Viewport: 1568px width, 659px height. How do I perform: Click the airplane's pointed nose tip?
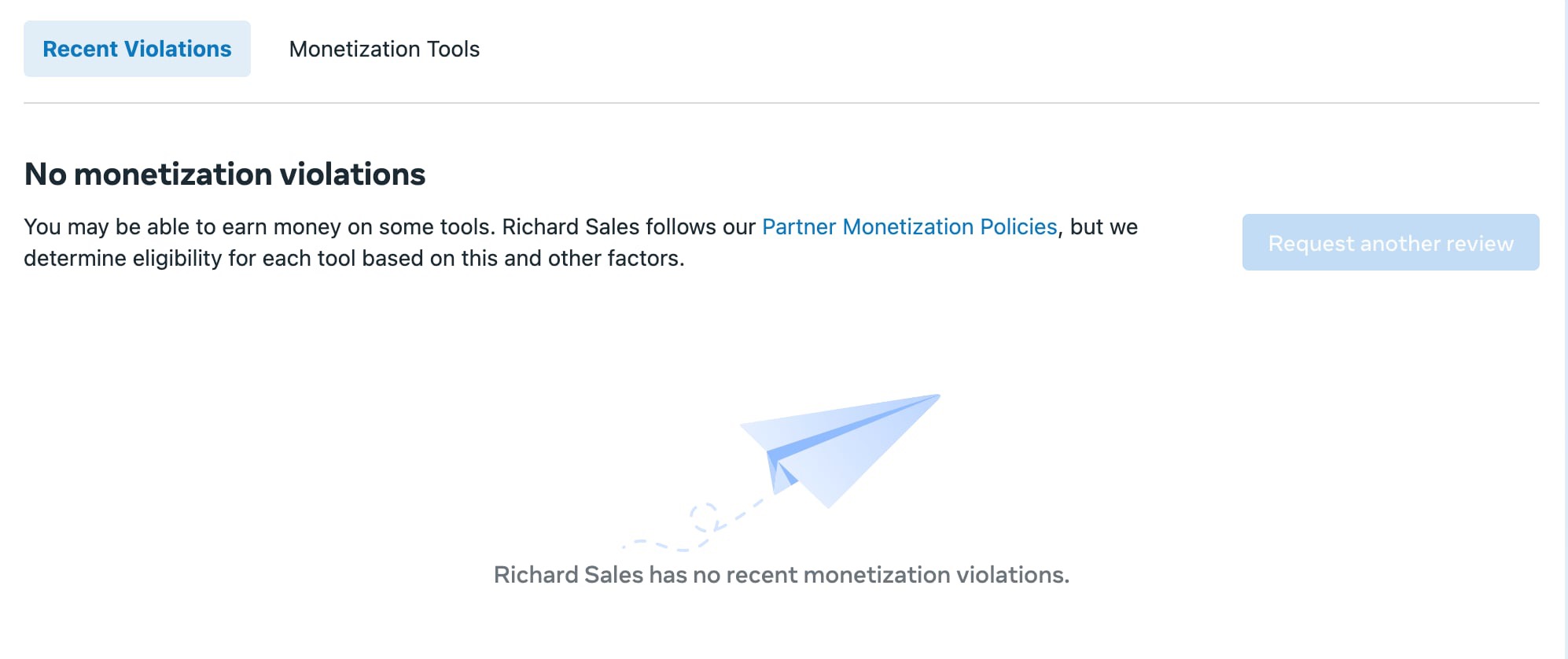(x=936, y=396)
